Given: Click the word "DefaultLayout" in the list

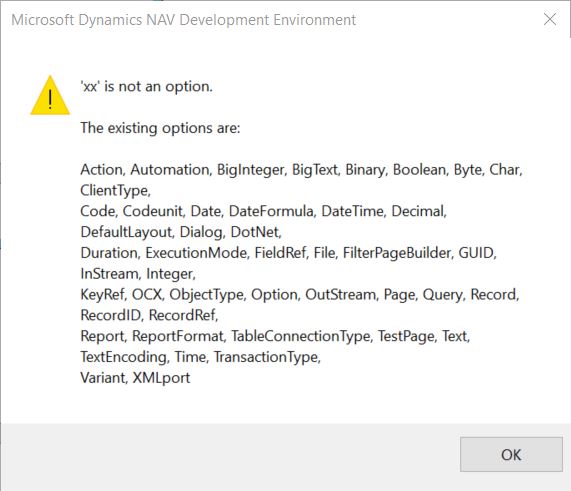Looking at the screenshot, I should [126, 232].
